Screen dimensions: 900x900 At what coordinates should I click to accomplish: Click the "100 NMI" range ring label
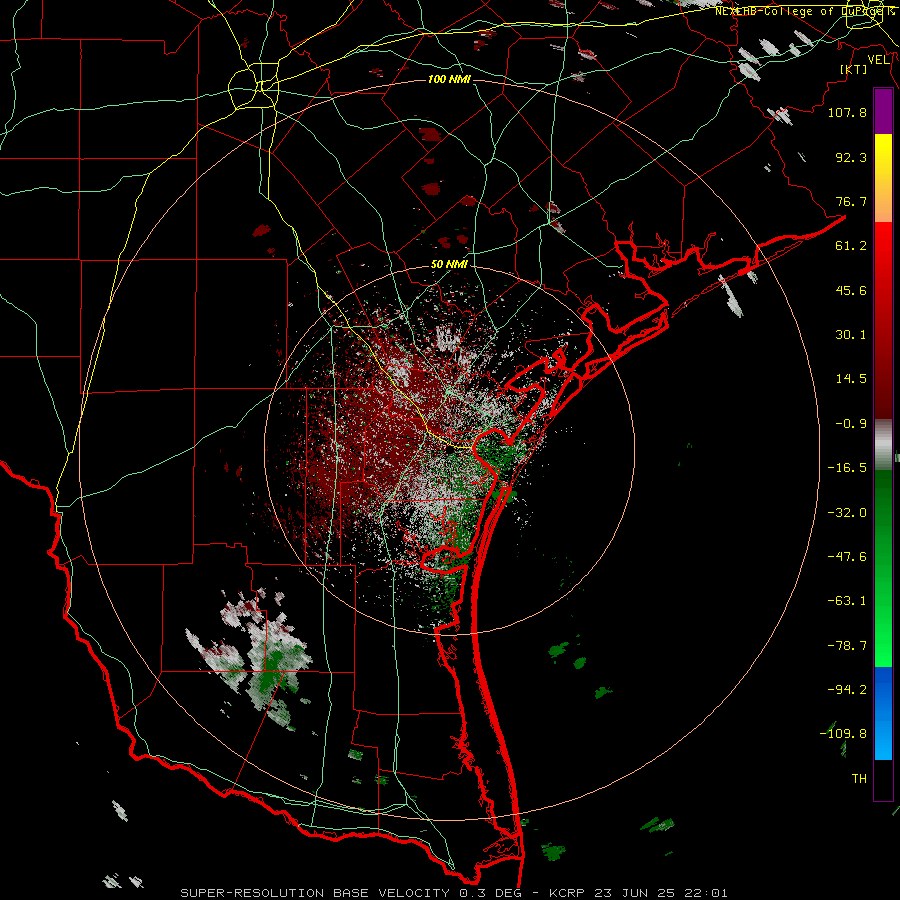[x=449, y=79]
